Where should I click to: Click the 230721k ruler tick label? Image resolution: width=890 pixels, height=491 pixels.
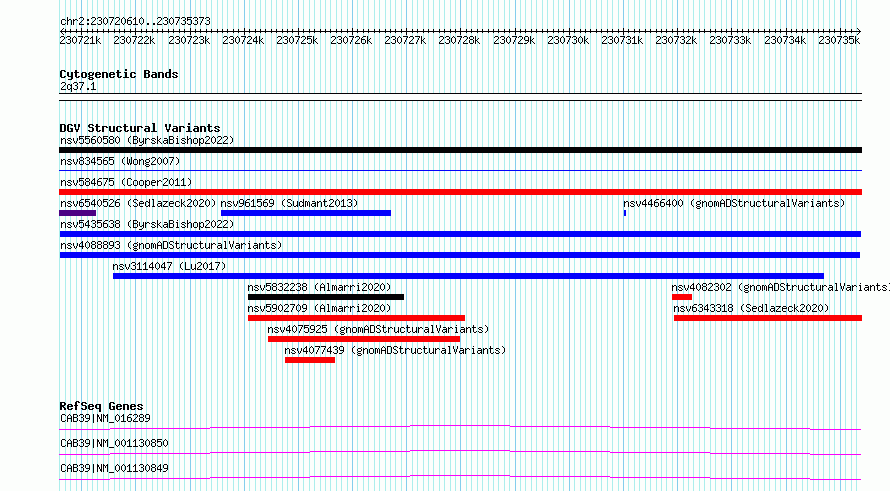tap(80, 40)
